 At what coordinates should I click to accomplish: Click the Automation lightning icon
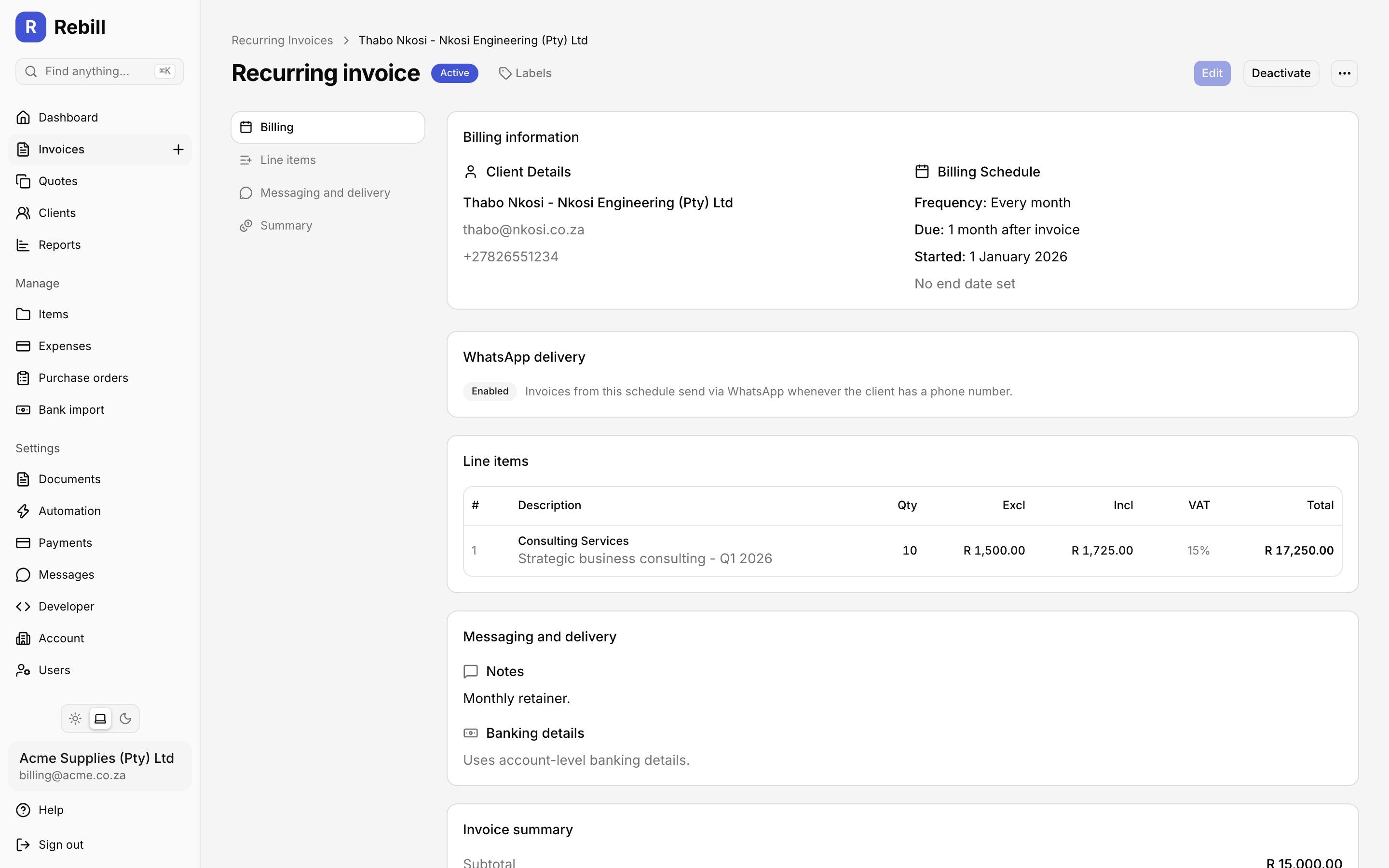click(x=23, y=511)
